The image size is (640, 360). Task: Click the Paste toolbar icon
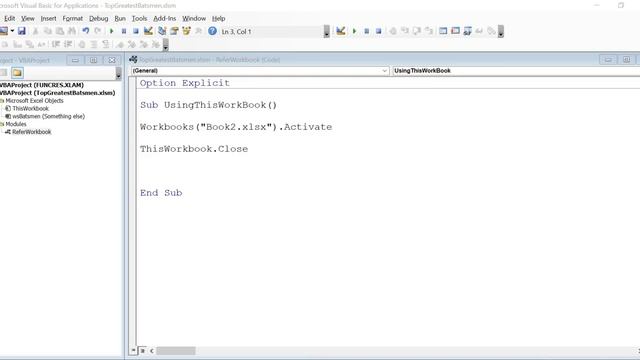(60, 31)
